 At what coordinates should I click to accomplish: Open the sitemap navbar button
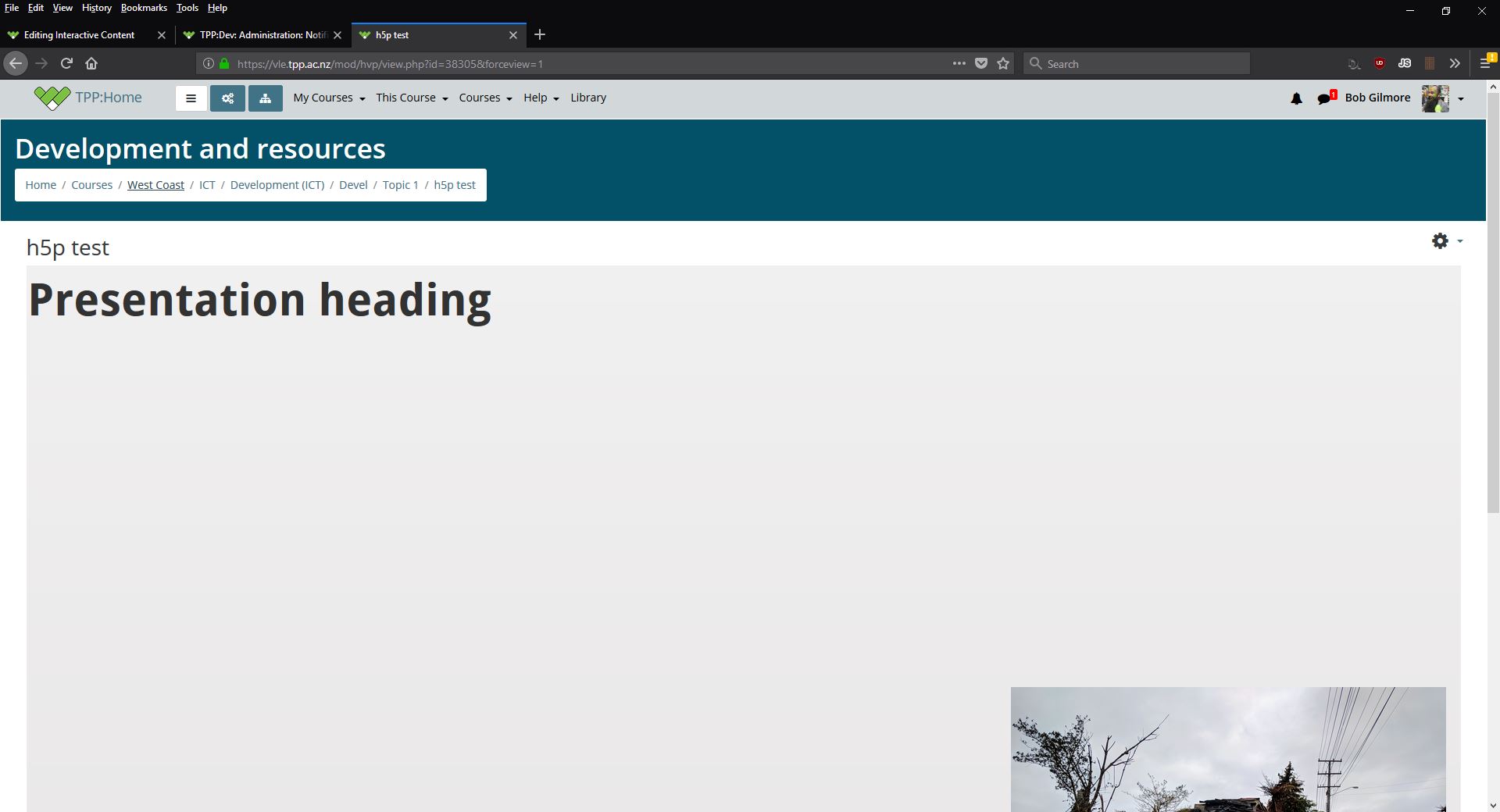click(x=266, y=98)
